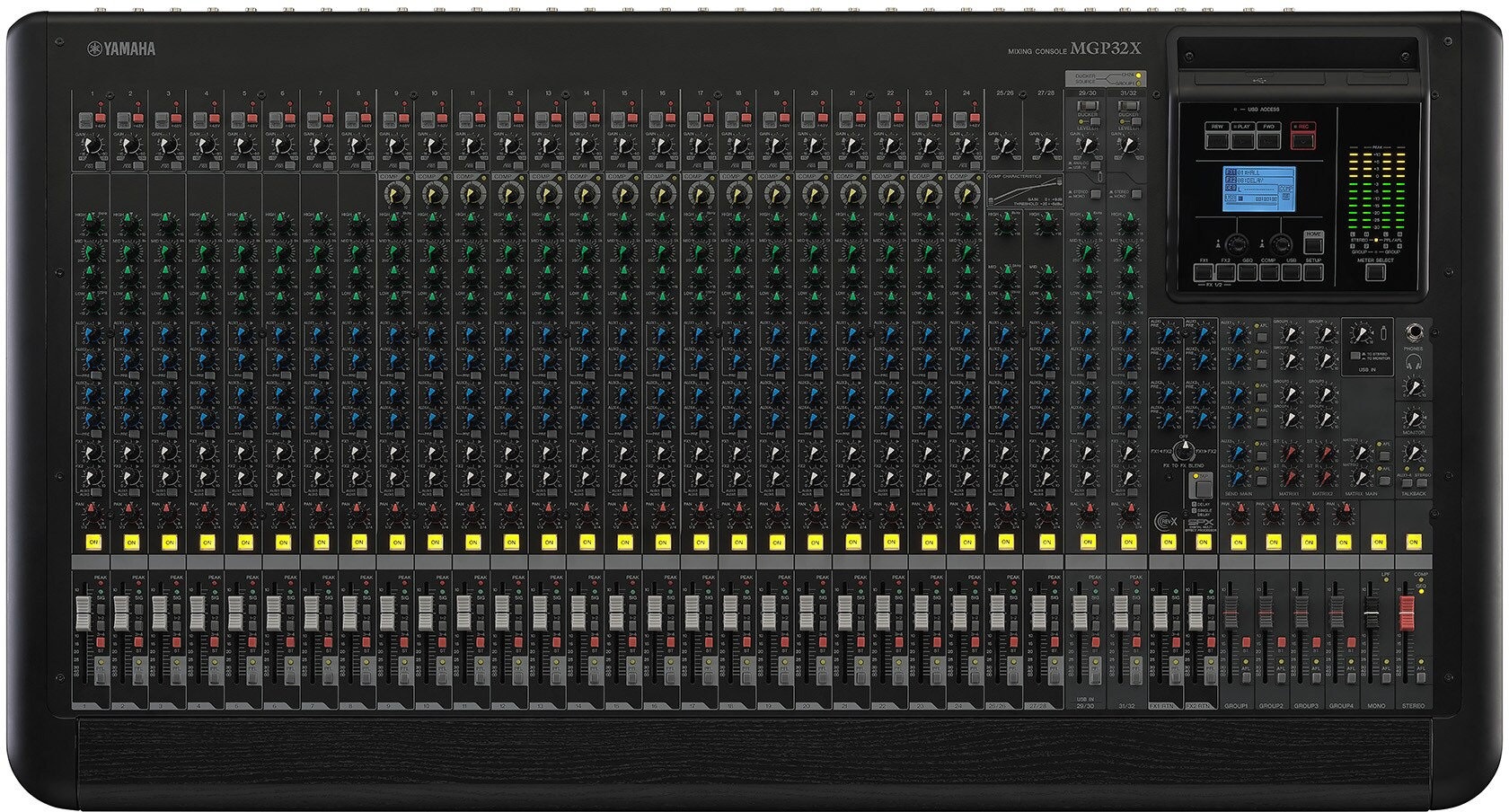The image size is (1509, 812).
Task: Click the channel 5 GAIN knob
Action: [244, 144]
